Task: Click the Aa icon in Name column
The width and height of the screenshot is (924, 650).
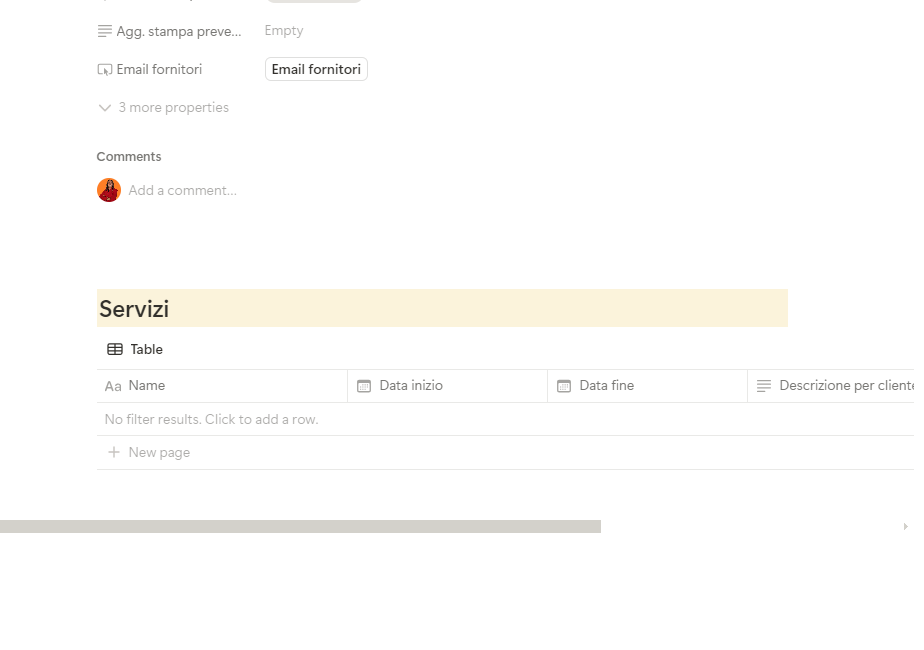Action: (x=113, y=386)
